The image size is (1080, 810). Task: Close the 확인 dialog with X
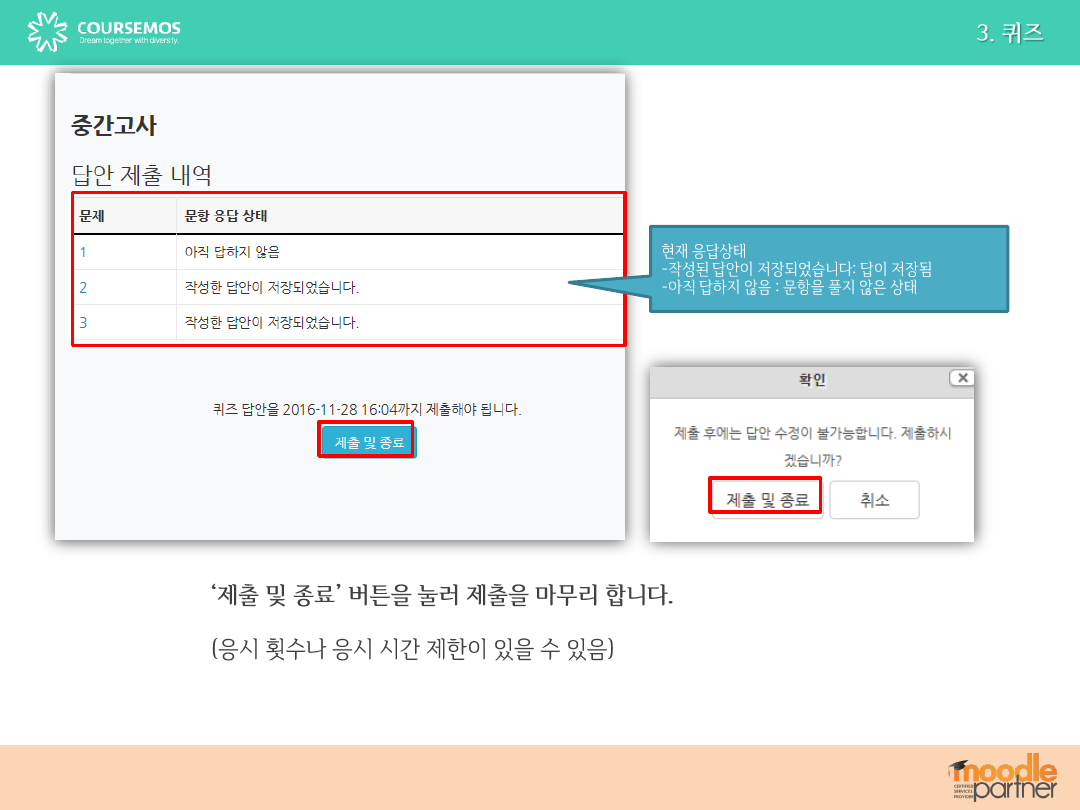[x=961, y=378]
